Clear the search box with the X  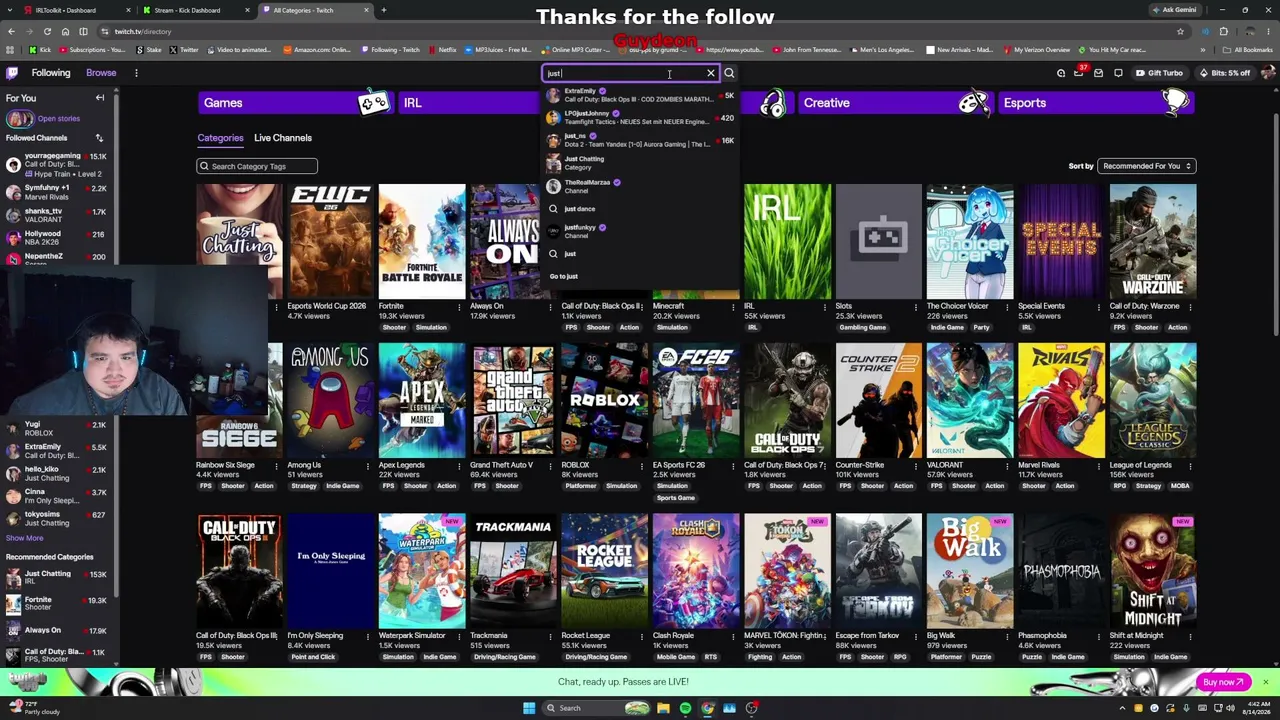(x=711, y=73)
